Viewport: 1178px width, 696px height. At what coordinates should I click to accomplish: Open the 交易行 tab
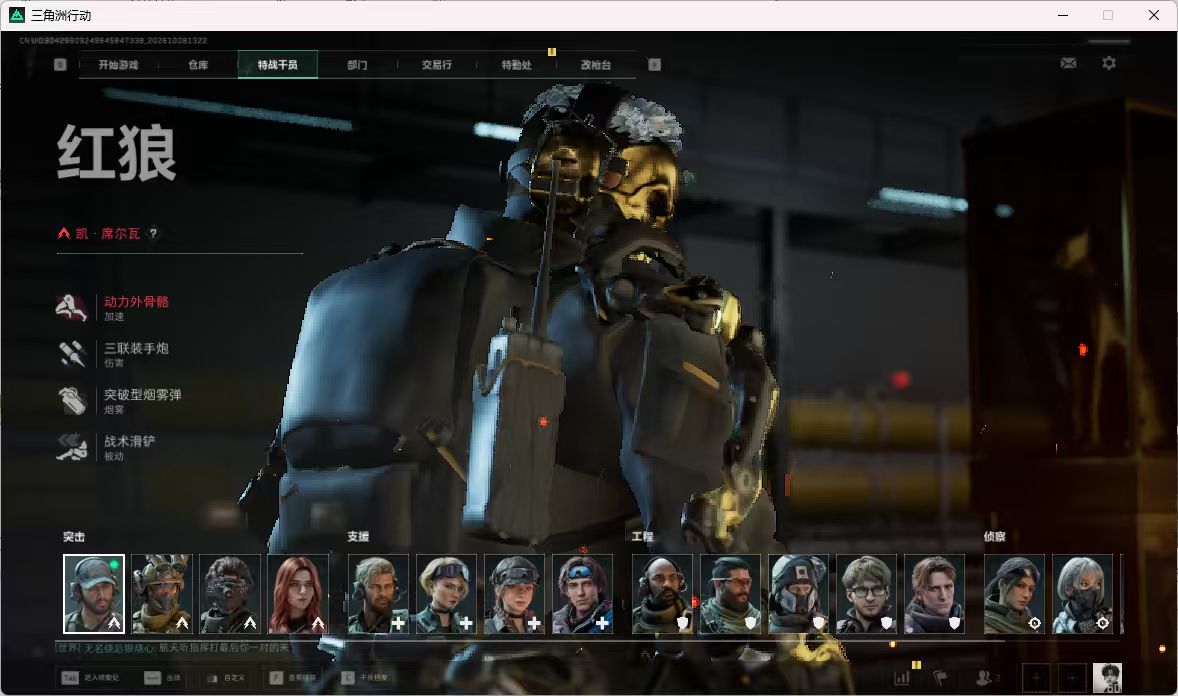click(x=436, y=65)
